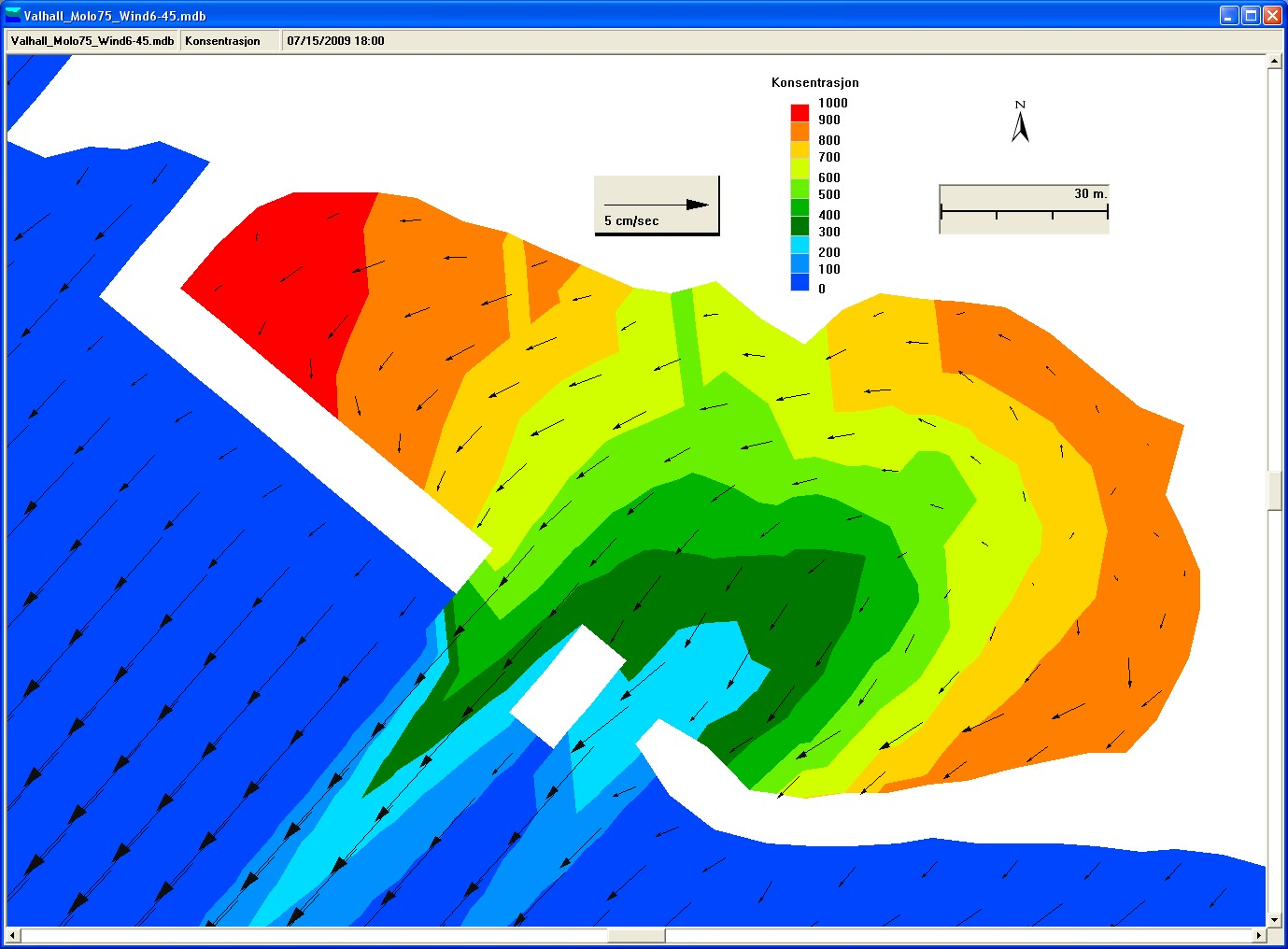The image size is (1288, 949).
Task: Click the cyan 200 legend swatch
Action: 800,245
